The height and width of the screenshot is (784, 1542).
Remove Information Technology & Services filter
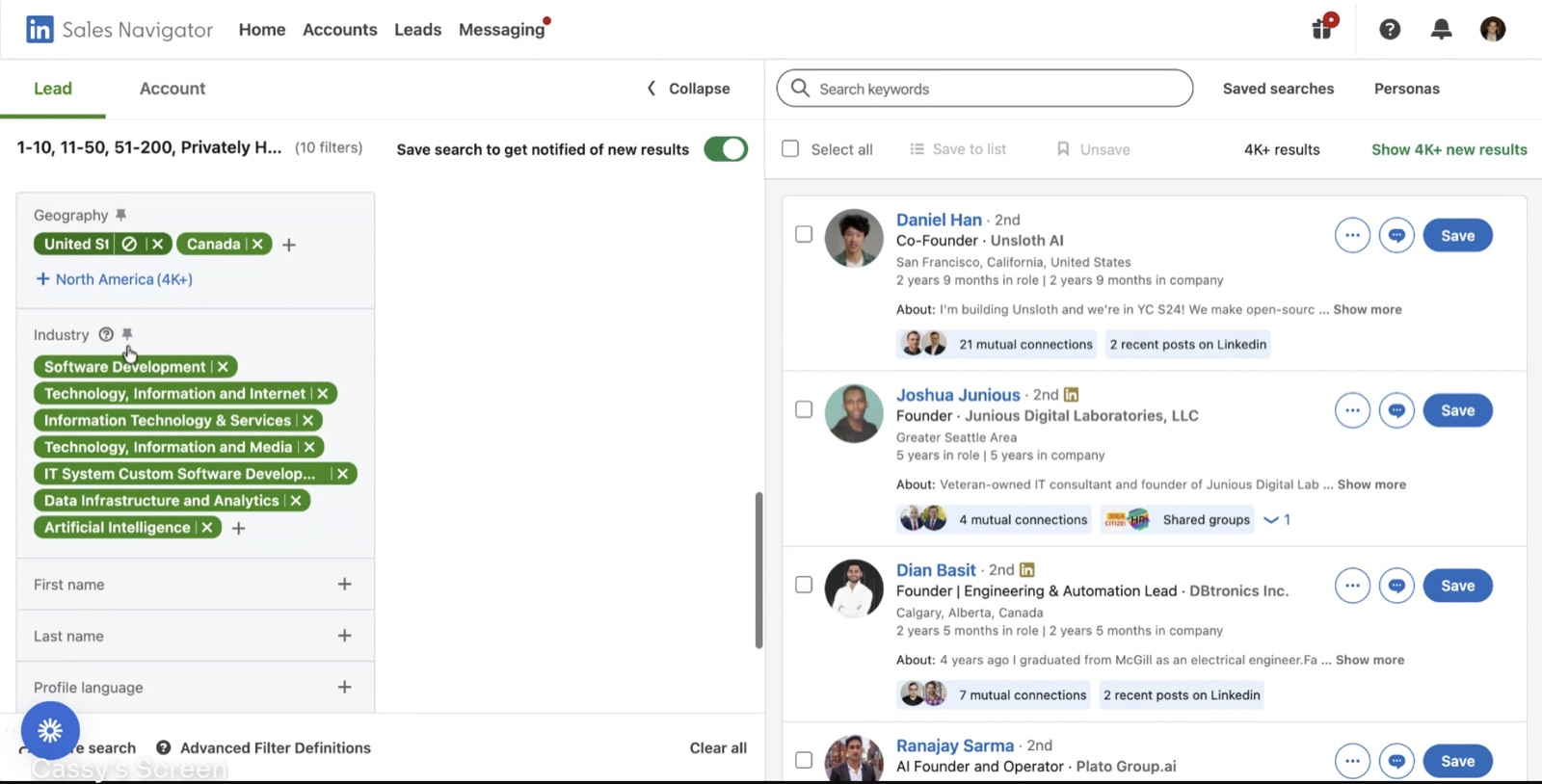(307, 420)
